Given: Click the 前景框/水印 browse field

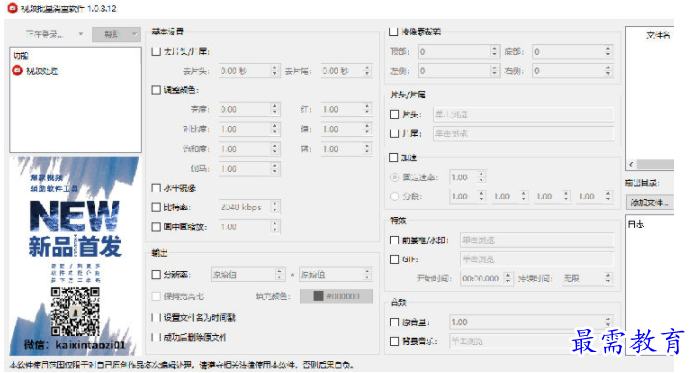Looking at the screenshot, I should click(x=537, y=240).
